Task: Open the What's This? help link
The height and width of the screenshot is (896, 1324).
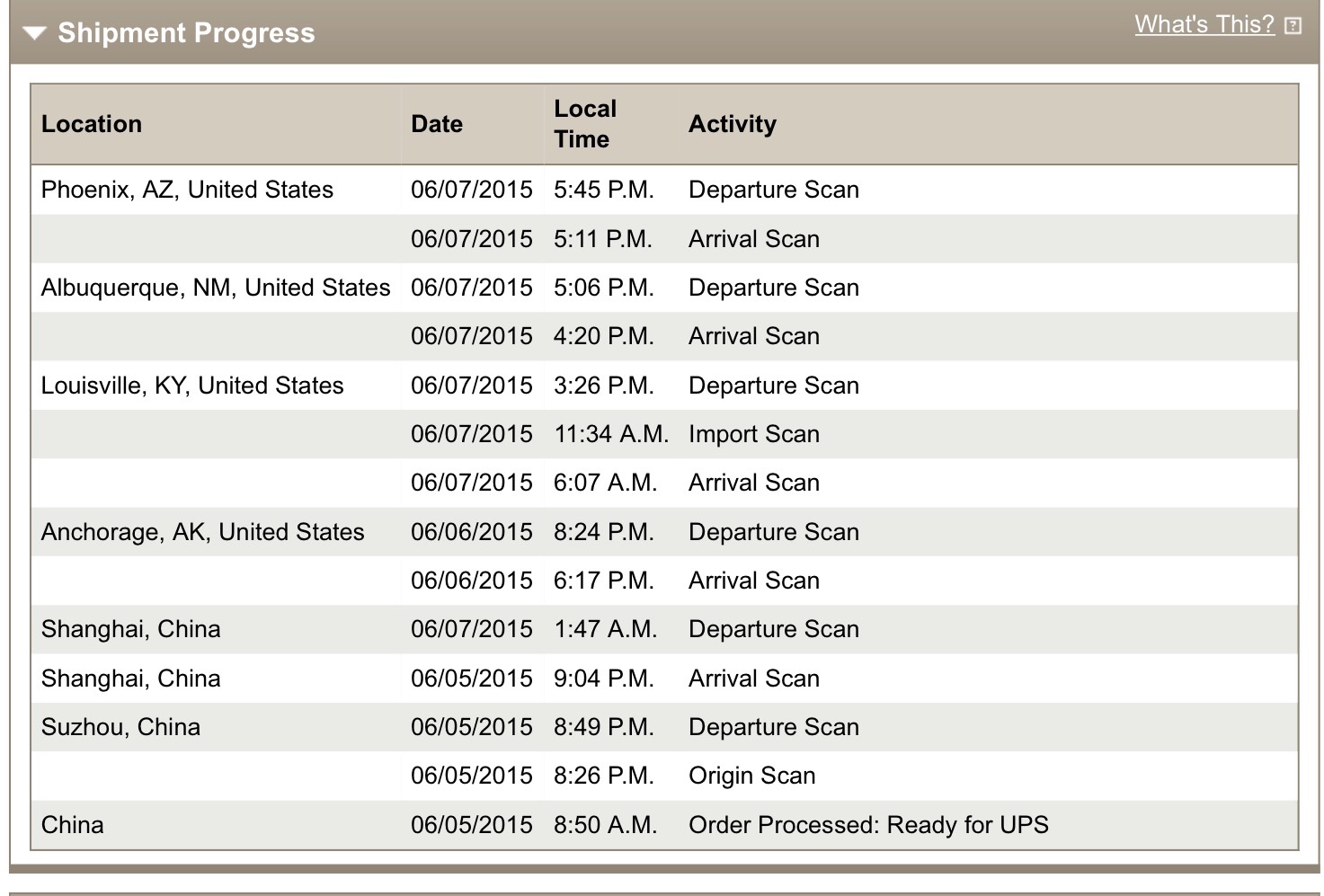Action: [x=1204, y=24]
